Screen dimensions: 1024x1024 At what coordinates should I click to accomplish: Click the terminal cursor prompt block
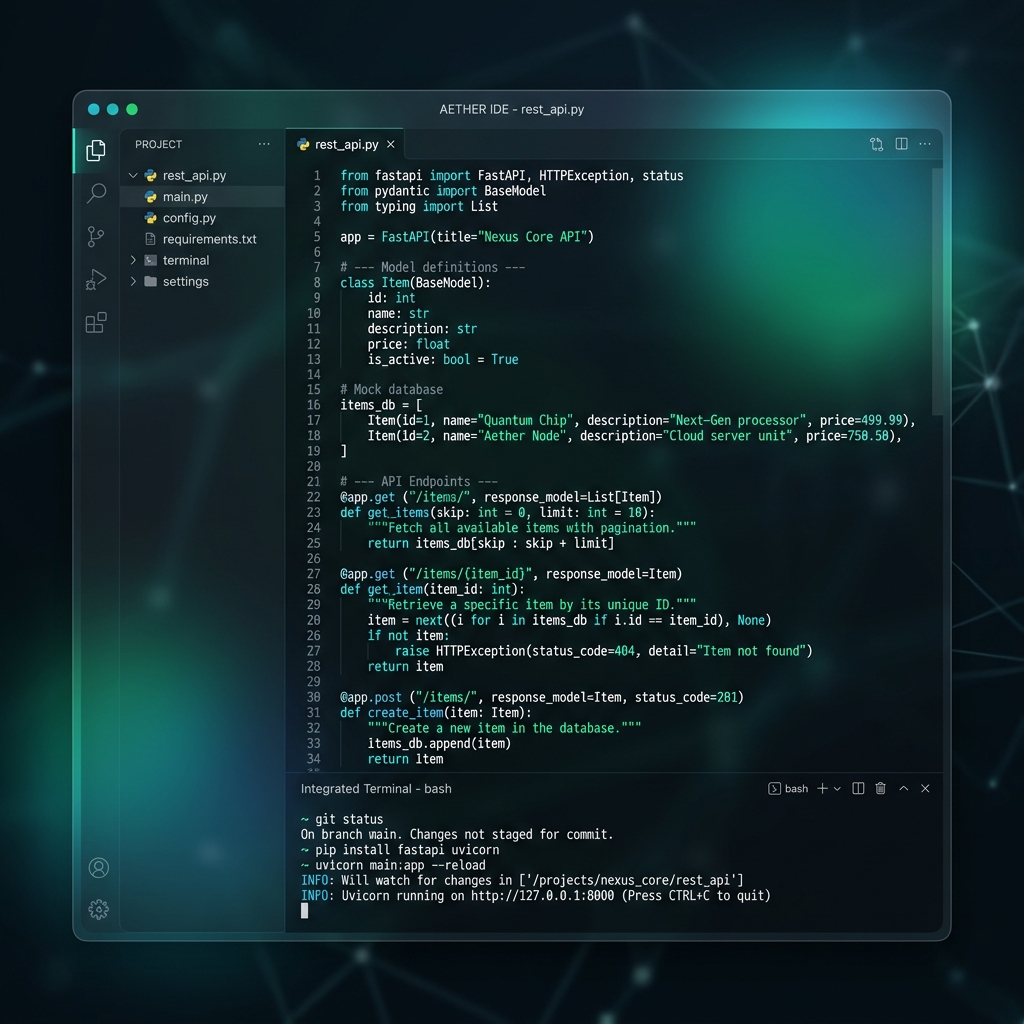click(x=304, y=911)
